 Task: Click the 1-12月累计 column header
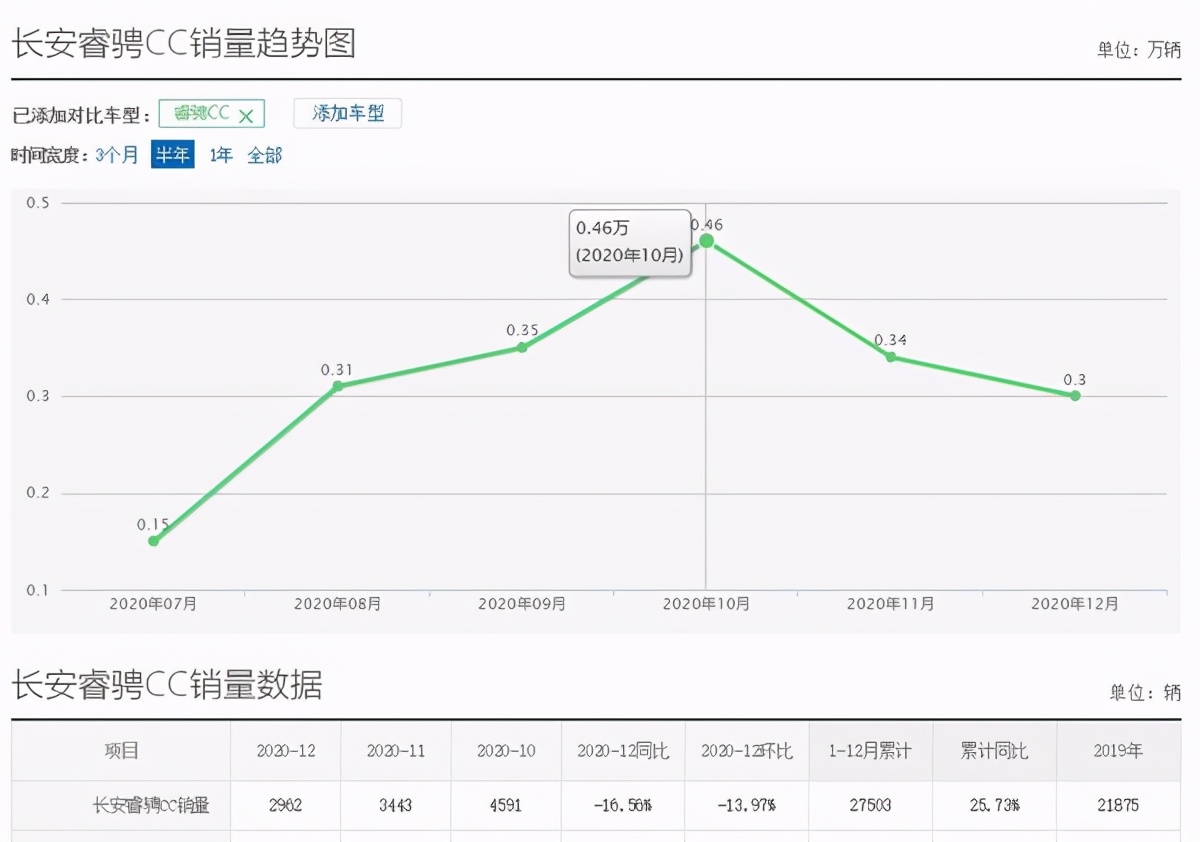pos(871,751)
